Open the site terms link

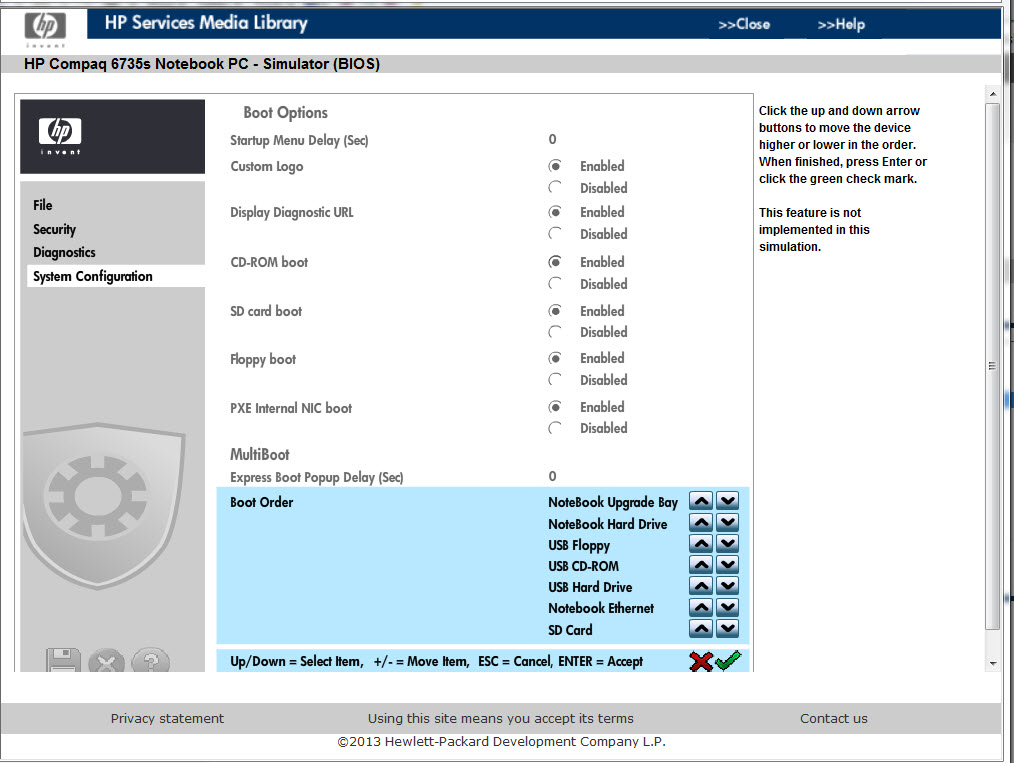coord(501,718)
